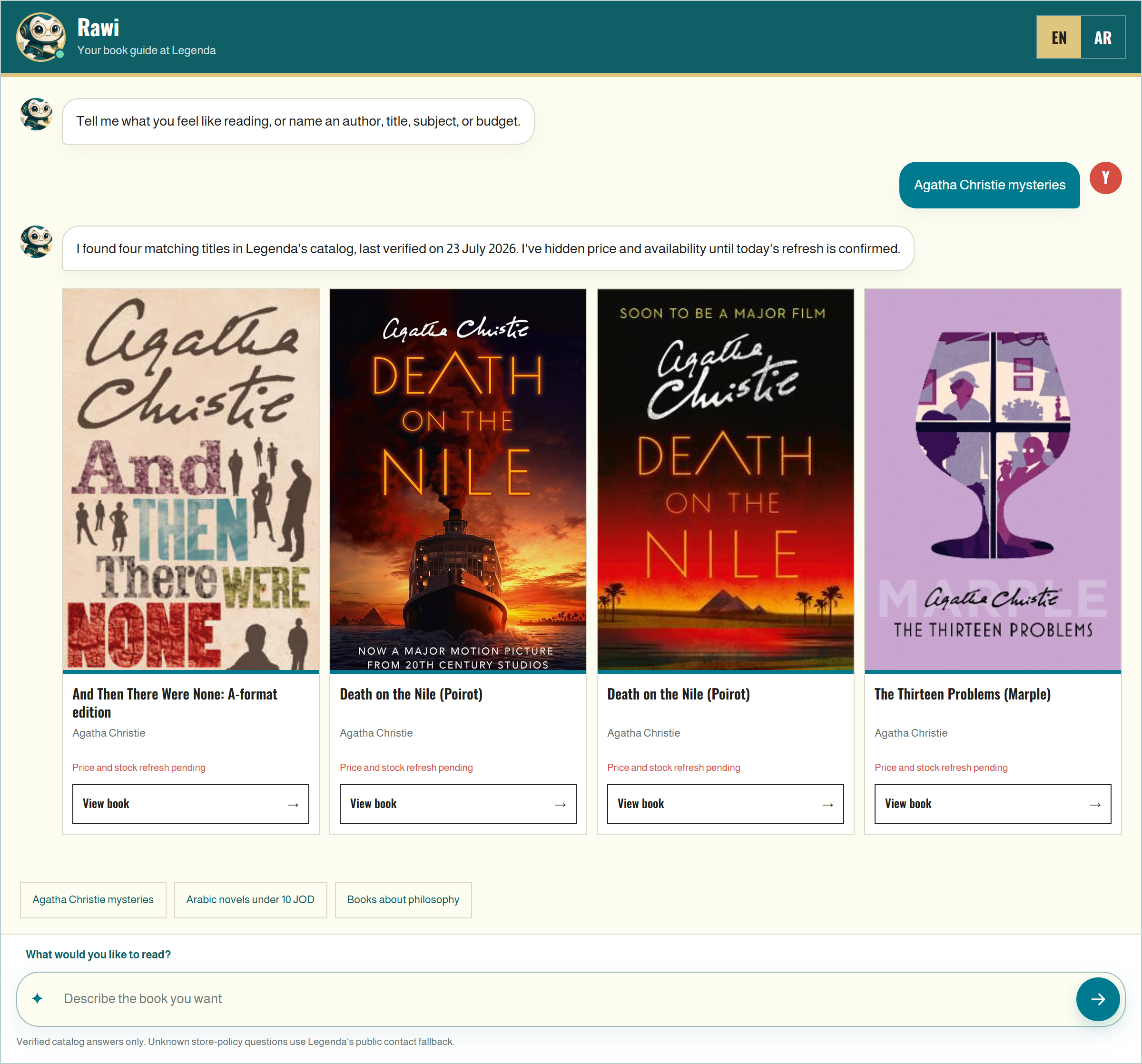Click 'Agatha Christie' author under And Then There Were None

click(108, 733)
